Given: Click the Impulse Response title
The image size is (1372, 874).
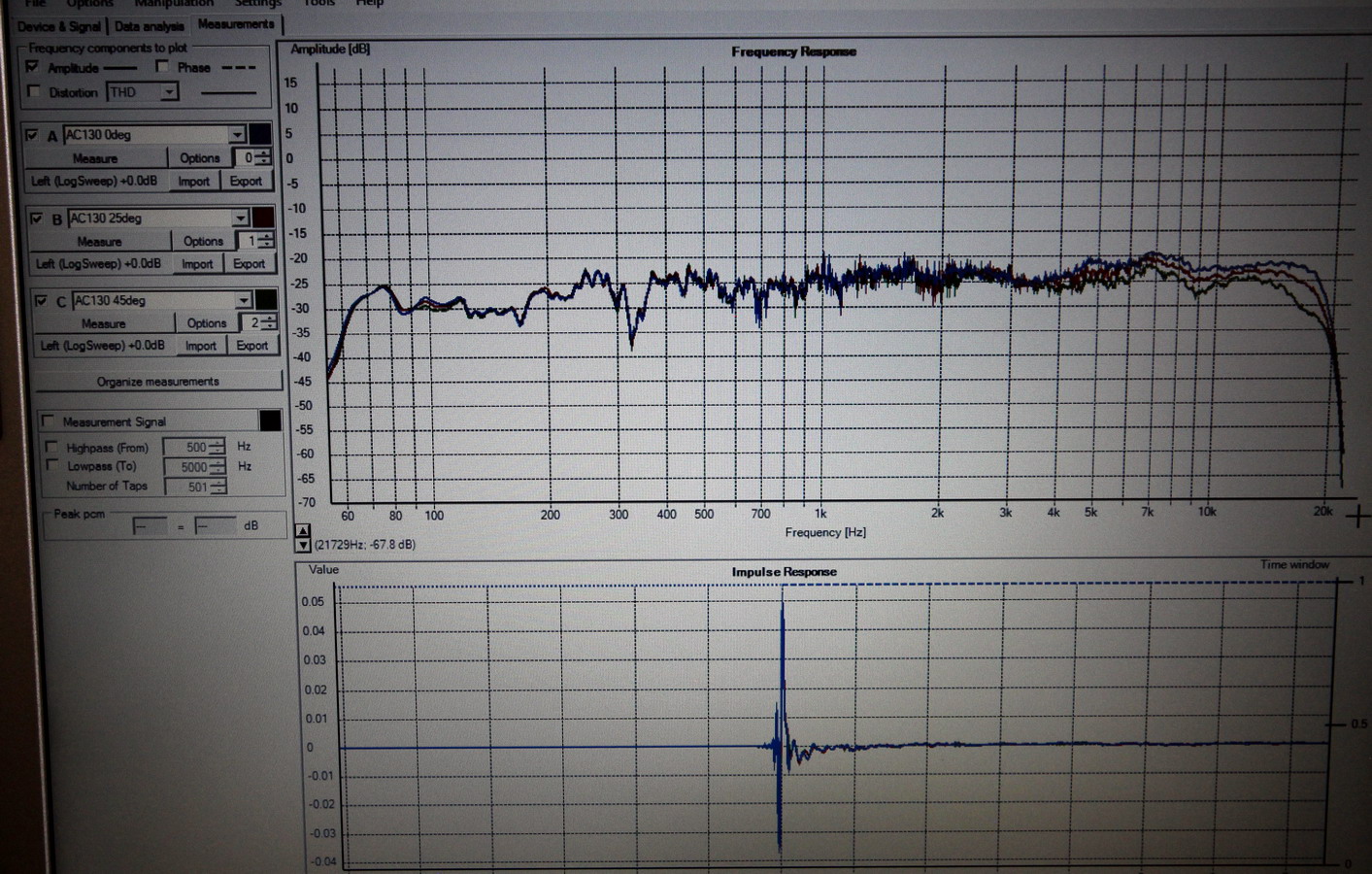Looking at the screenshot, I should 784,572.
